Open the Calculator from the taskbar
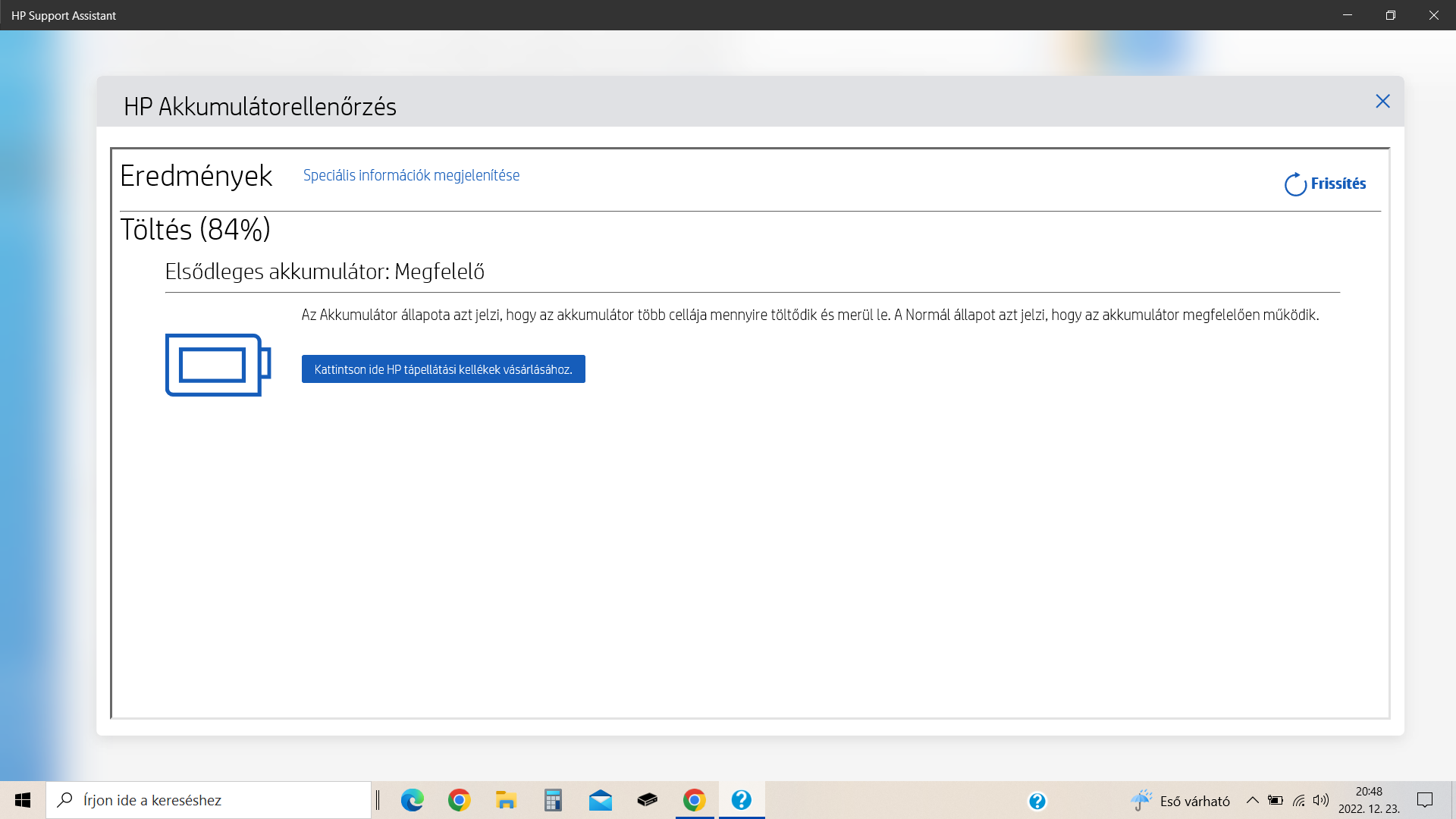 click(x=553, y=800)
